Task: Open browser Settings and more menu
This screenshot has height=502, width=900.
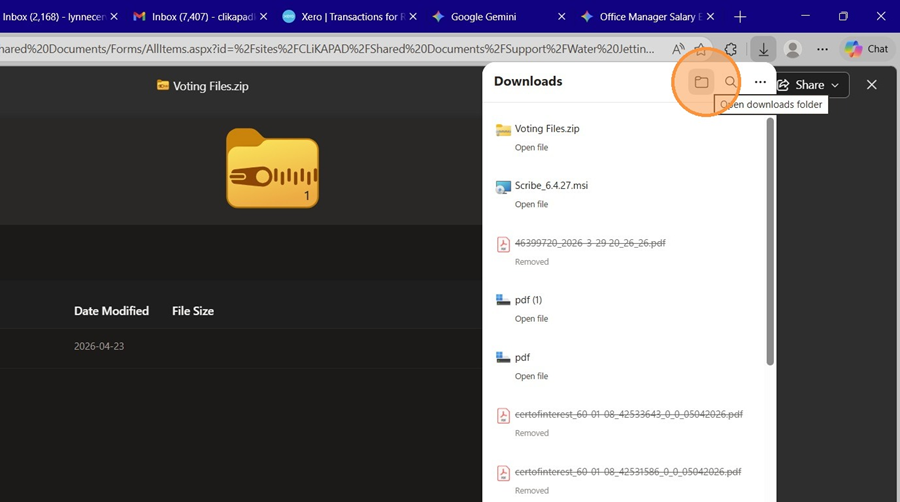Action: [823, 49]
